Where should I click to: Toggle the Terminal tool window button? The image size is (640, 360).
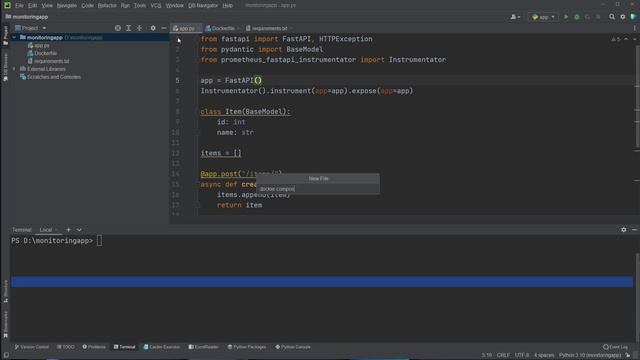tap(124, 347)
